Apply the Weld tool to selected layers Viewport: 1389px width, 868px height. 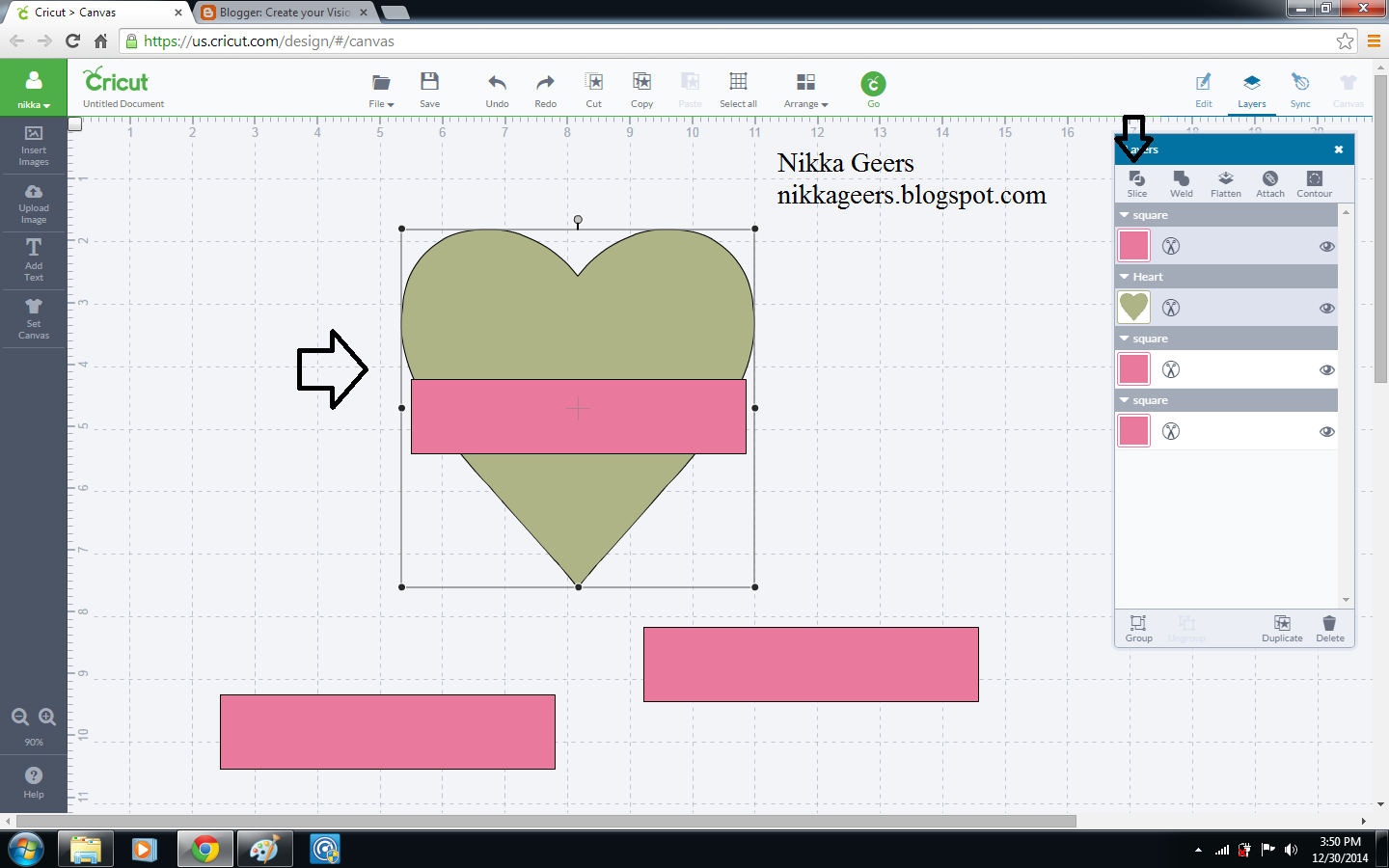pos(1181,183)
